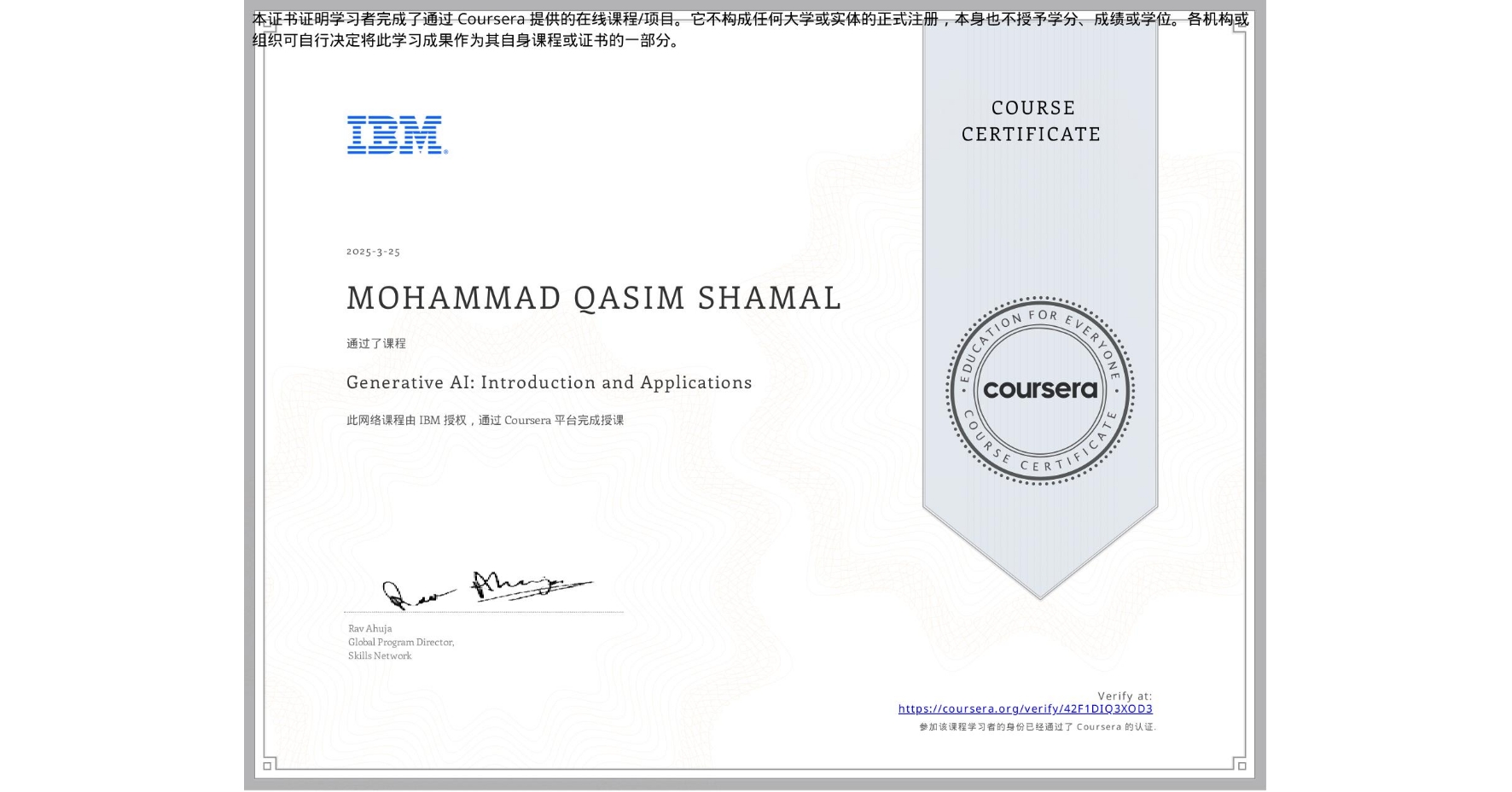Click the Rav Ahuja name text
This screenshot has width=1512, height=792.
[369, 628]
